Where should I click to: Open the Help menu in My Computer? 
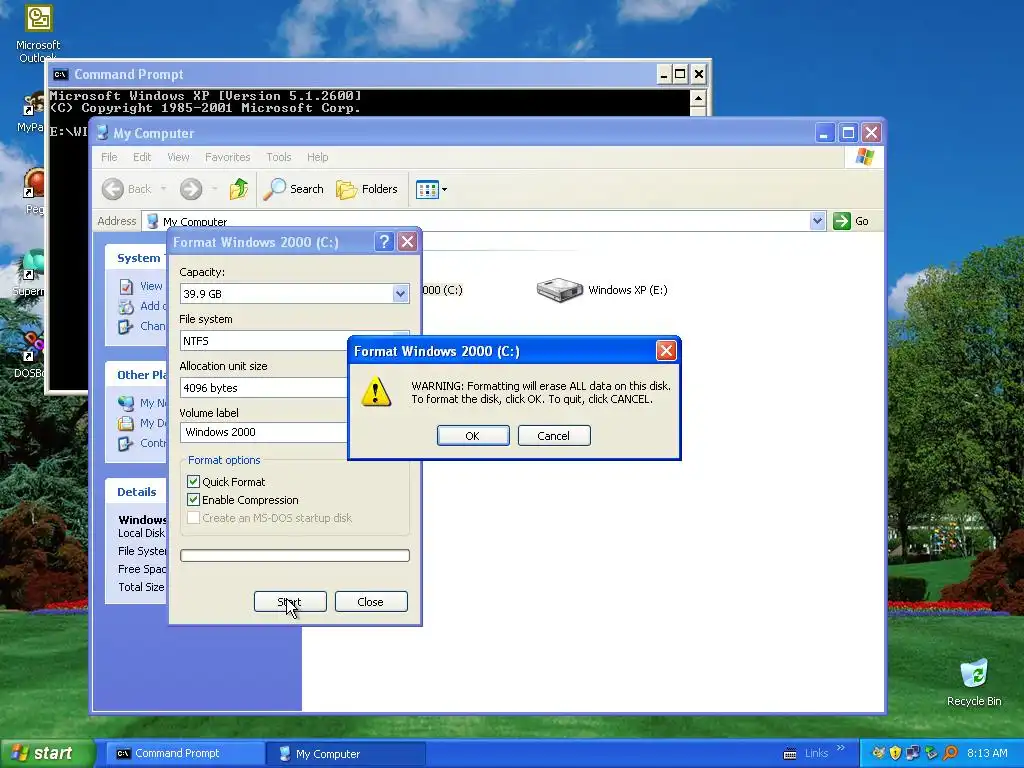pyautogui.click(x=317, y=157)
